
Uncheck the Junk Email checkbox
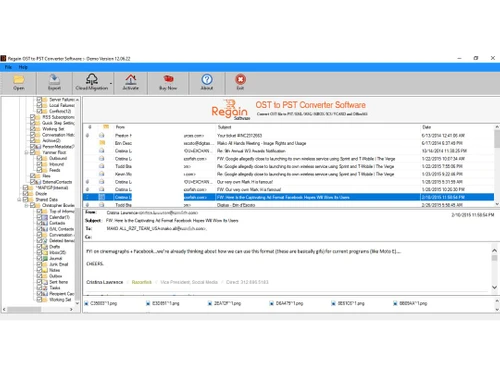point(39,264)
